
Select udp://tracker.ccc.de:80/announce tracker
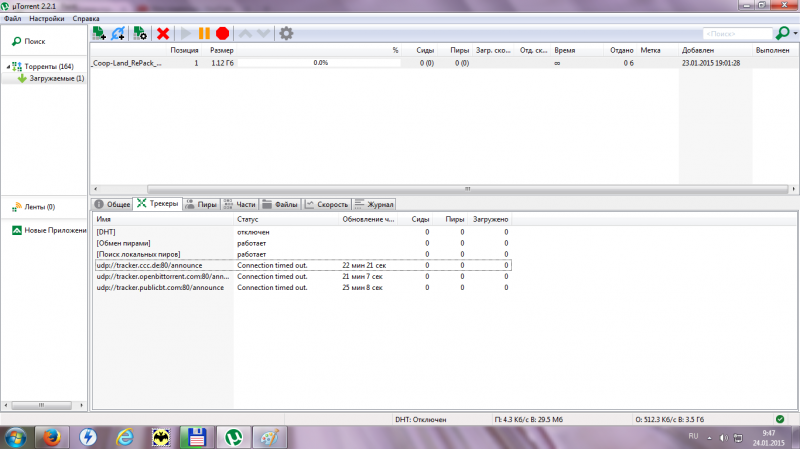pyautogui.click(x=303, y=265)
